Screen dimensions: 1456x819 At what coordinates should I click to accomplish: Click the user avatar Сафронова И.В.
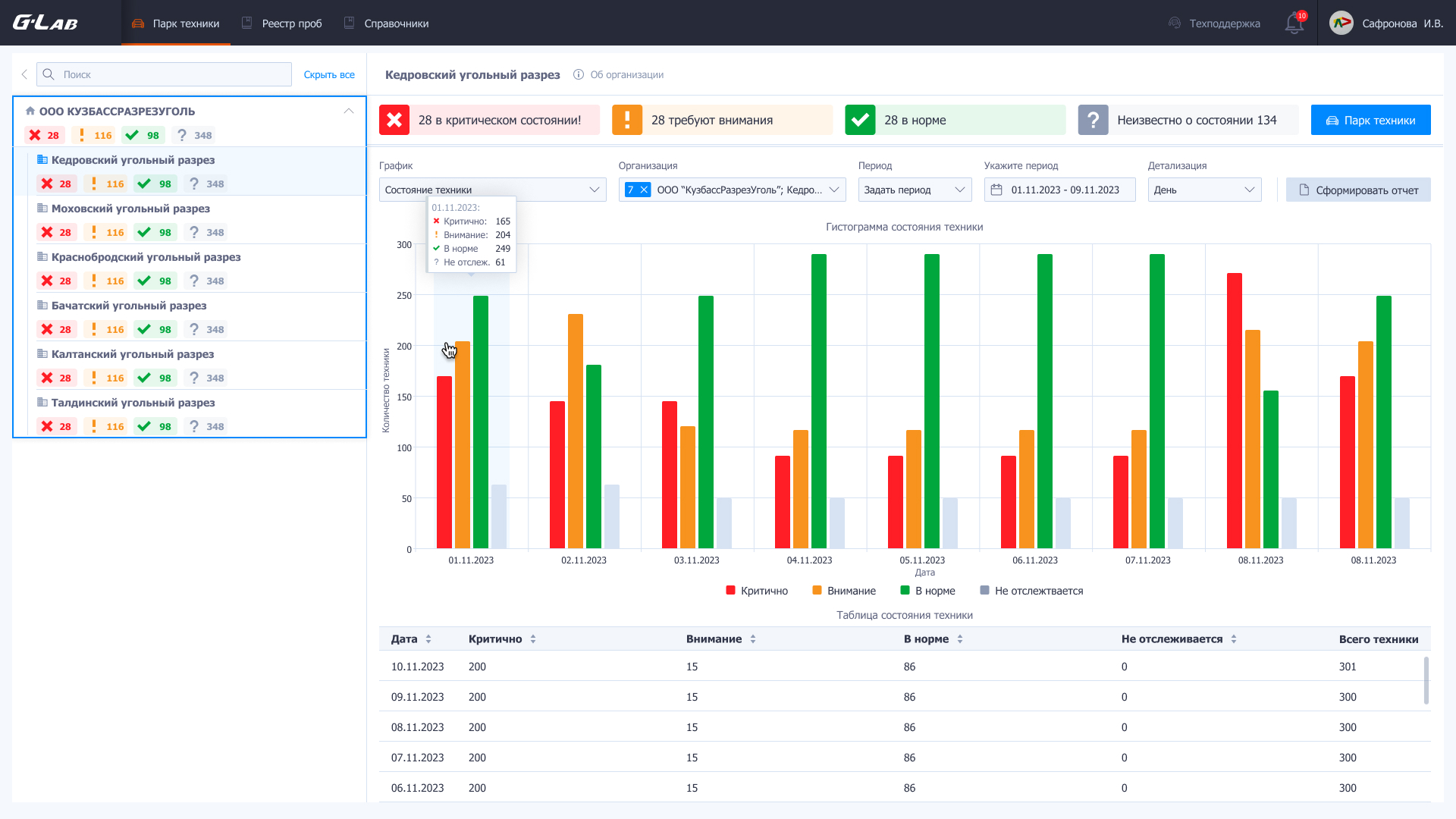tap(1341, 24)
